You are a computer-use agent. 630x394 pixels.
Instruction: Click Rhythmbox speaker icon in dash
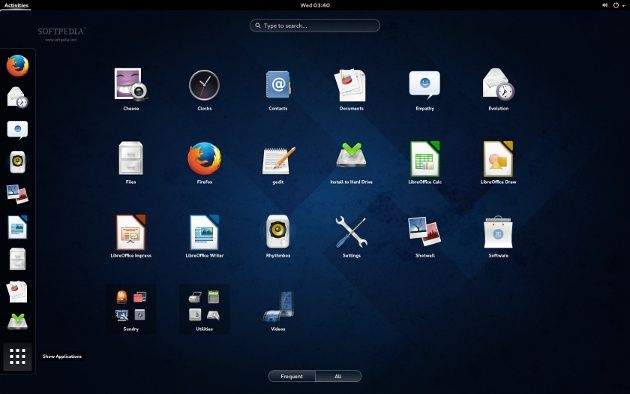click(18, 162)
